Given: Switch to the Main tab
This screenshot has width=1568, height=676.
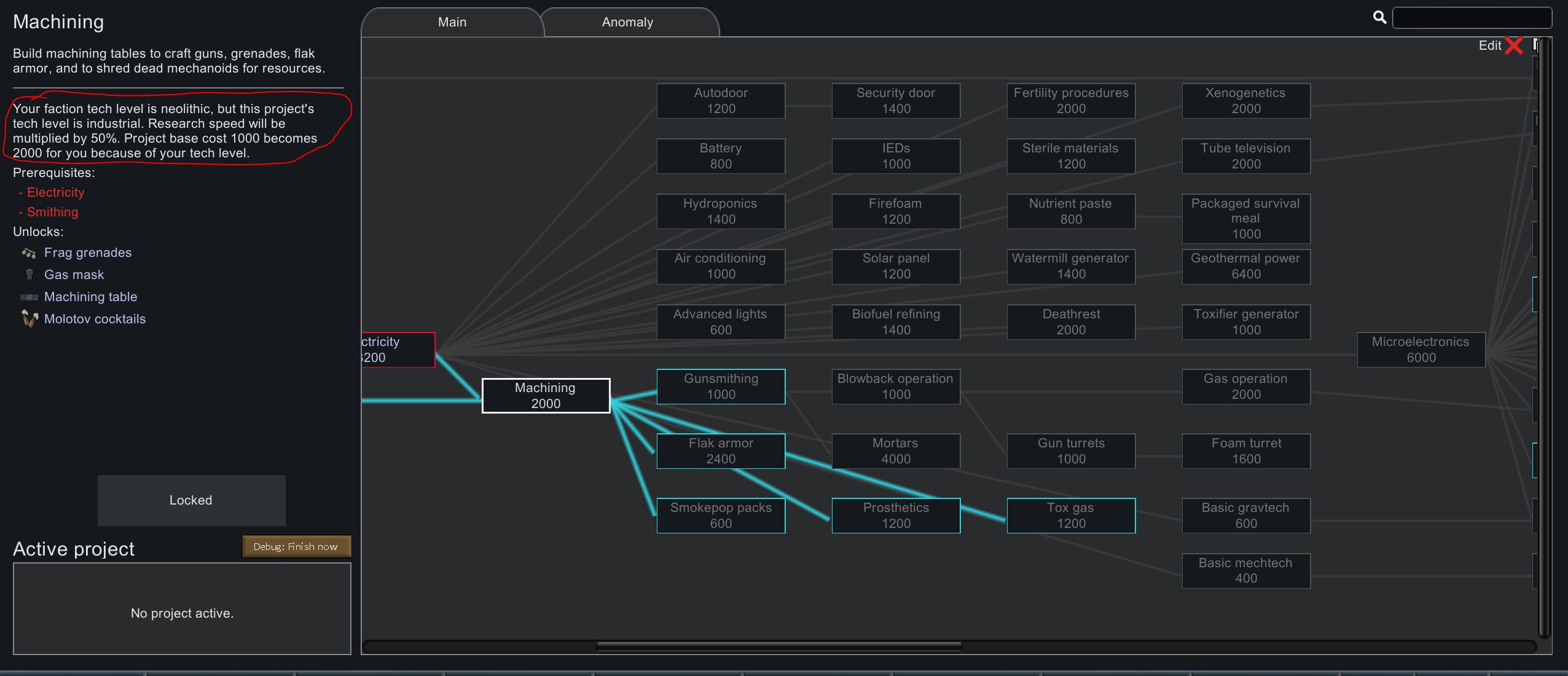Looking at the screenshot, I should point(452,22).
